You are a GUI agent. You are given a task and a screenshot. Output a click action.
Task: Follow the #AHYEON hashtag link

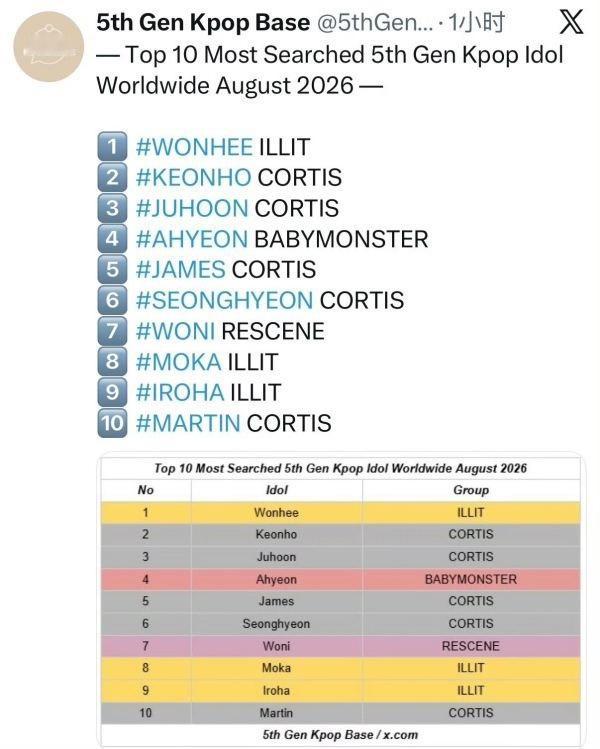[x=192, y=239]
